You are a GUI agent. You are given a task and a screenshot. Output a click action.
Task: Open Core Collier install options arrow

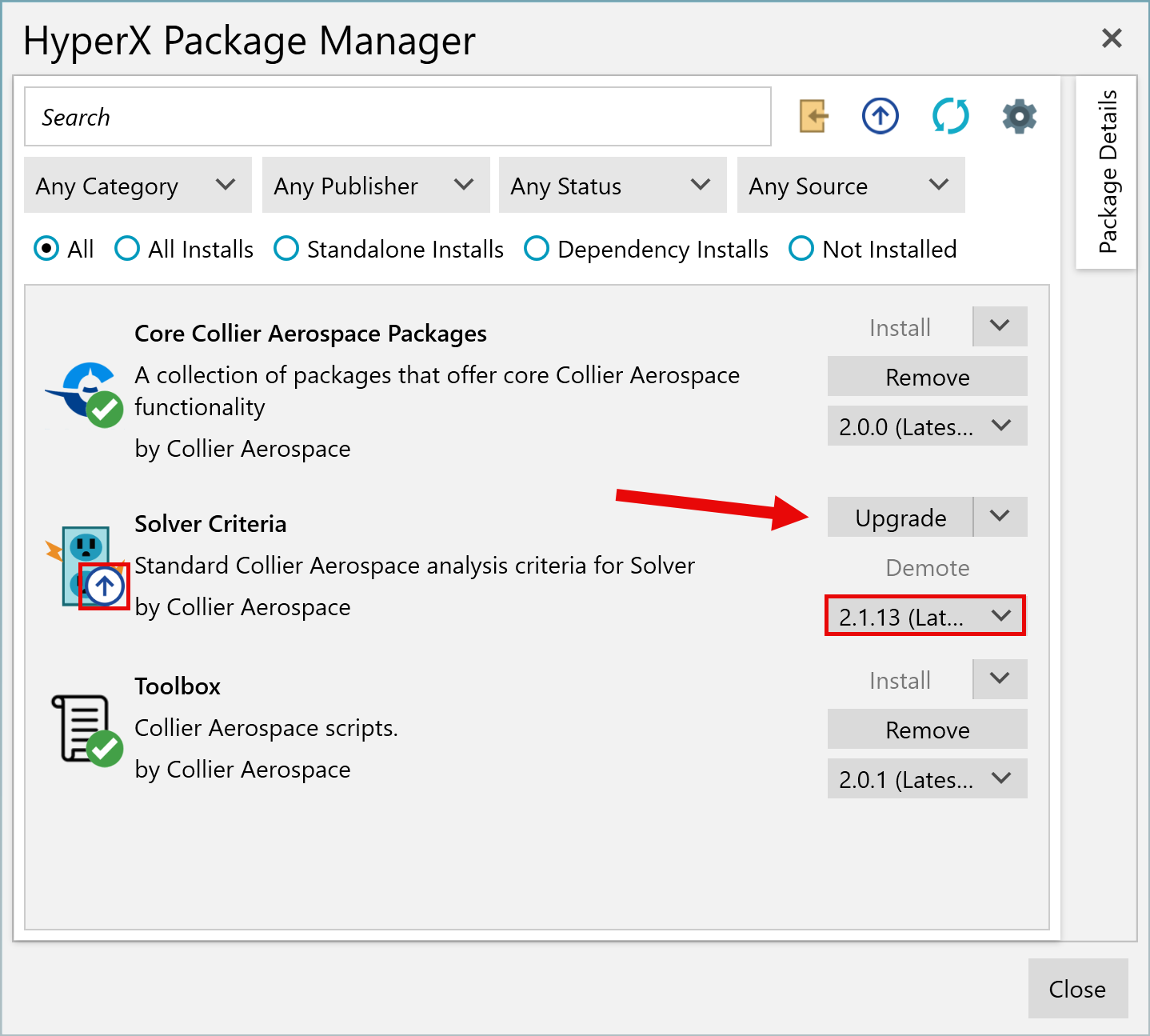pos(1000,326)
